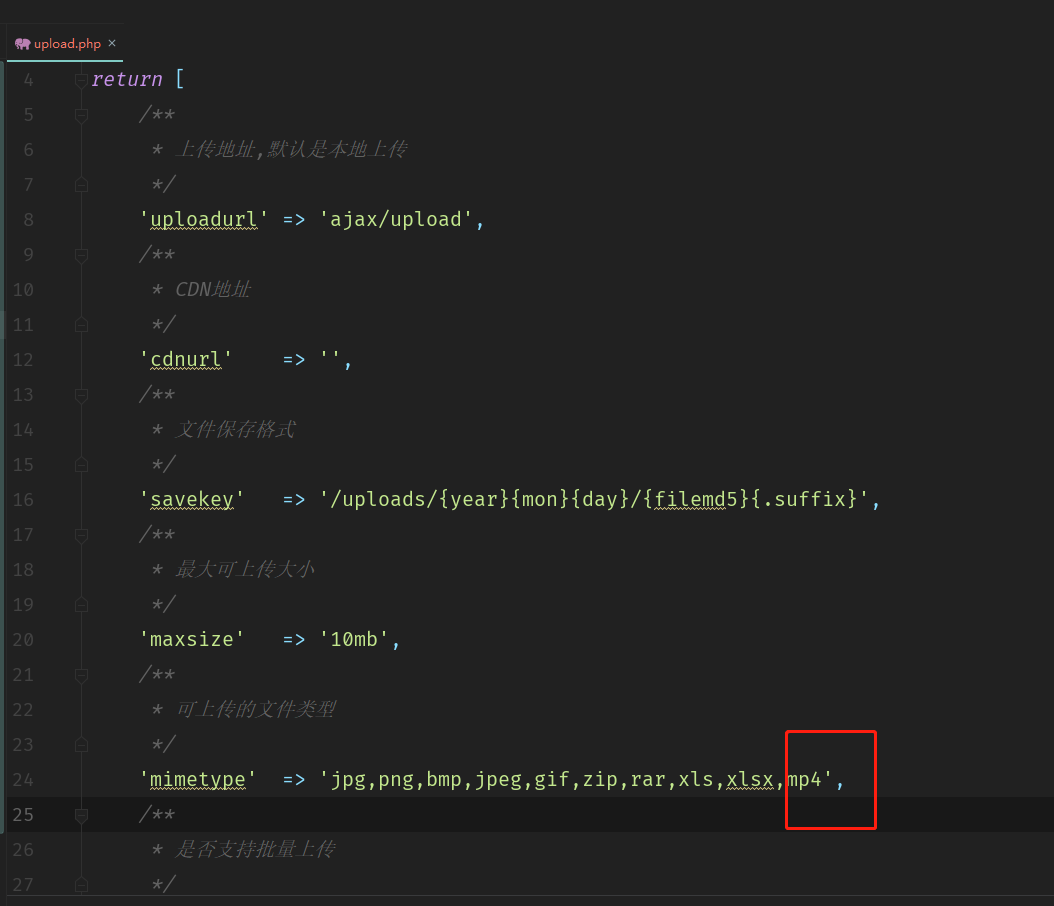Viewport: 1054px width, 906px height.
Task: Click line number 20 in gutter
Action: (x=23, y=639)
